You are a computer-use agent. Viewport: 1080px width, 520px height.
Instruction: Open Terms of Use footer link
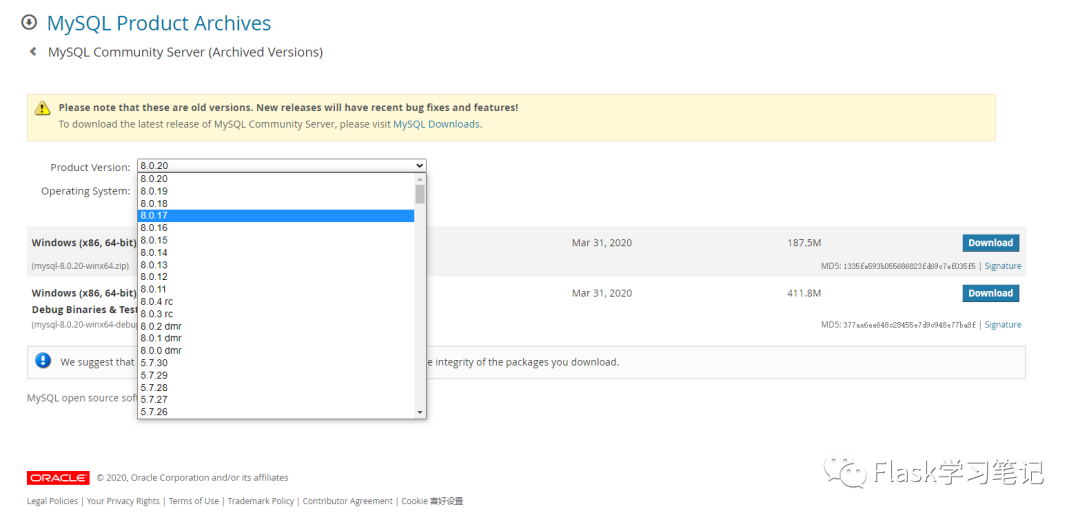[194, 501]
